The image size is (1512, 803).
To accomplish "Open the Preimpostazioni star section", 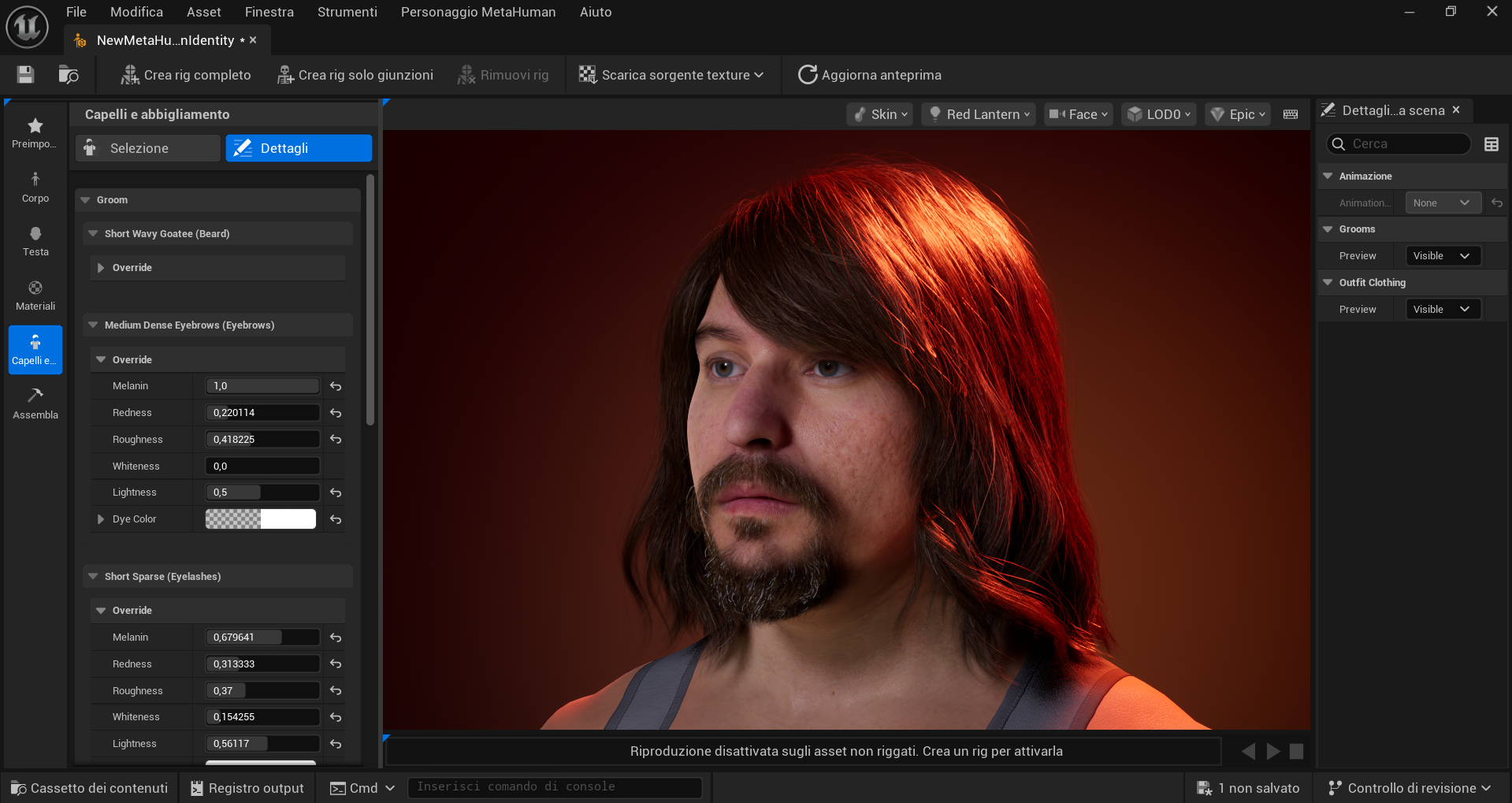I will click(x=35, y=132).
